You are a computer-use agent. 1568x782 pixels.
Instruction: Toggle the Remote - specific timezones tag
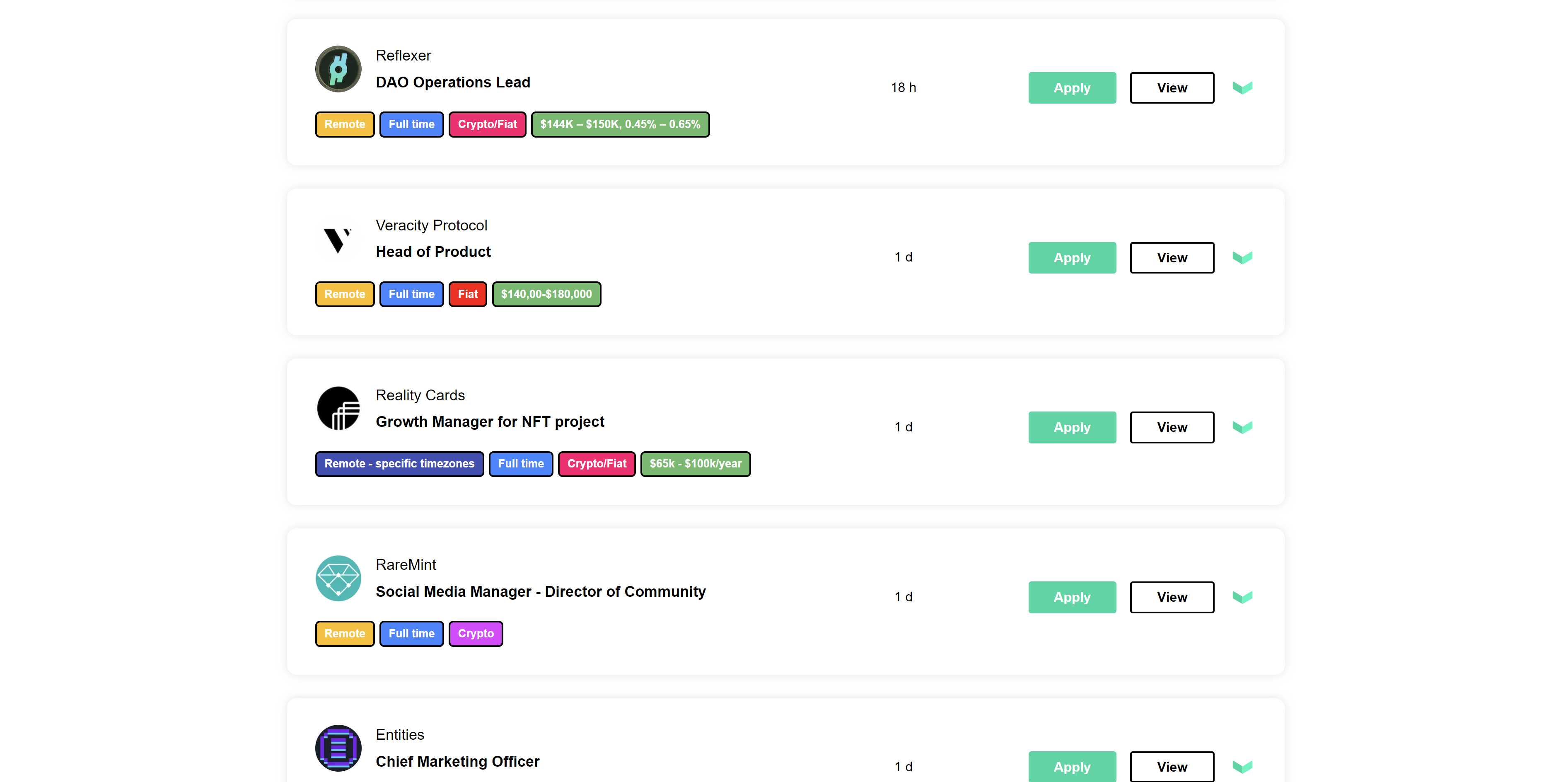[x=399, y=463]
